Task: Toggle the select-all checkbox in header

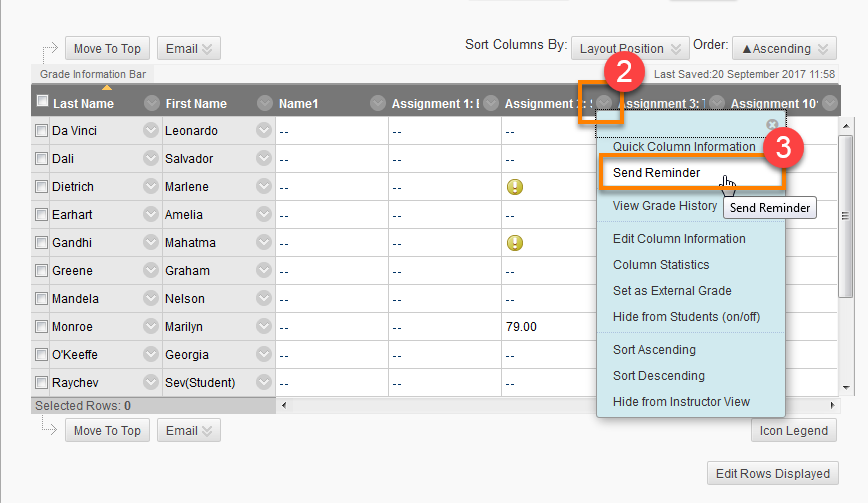Action: point(42,101)
